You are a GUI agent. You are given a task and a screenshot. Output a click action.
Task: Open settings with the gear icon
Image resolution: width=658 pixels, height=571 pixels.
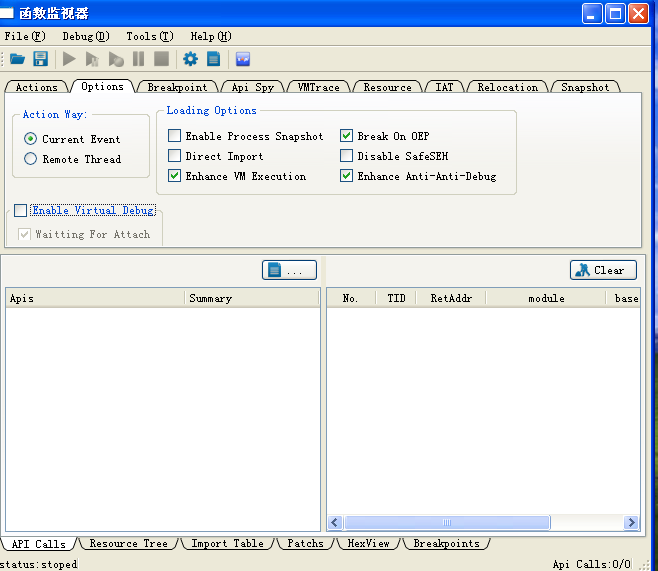[191, 59]
